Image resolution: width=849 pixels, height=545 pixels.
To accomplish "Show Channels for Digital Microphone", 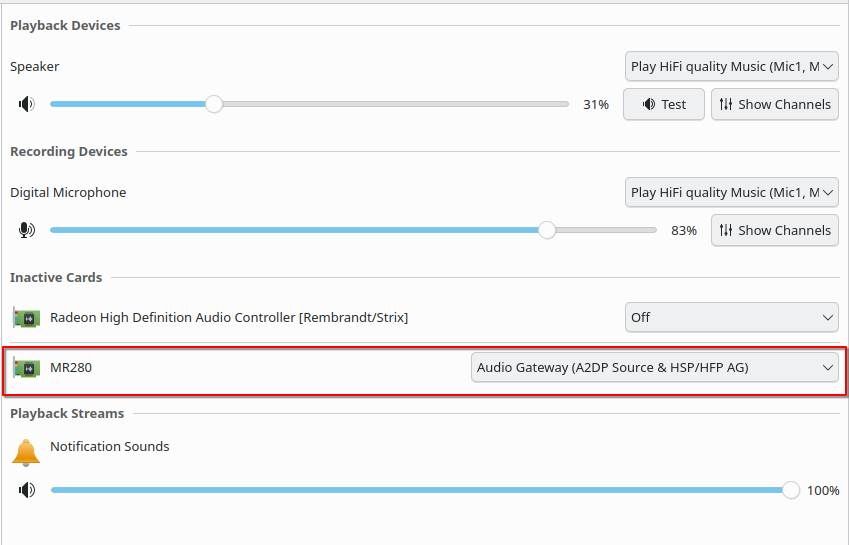I will point(775,230).
